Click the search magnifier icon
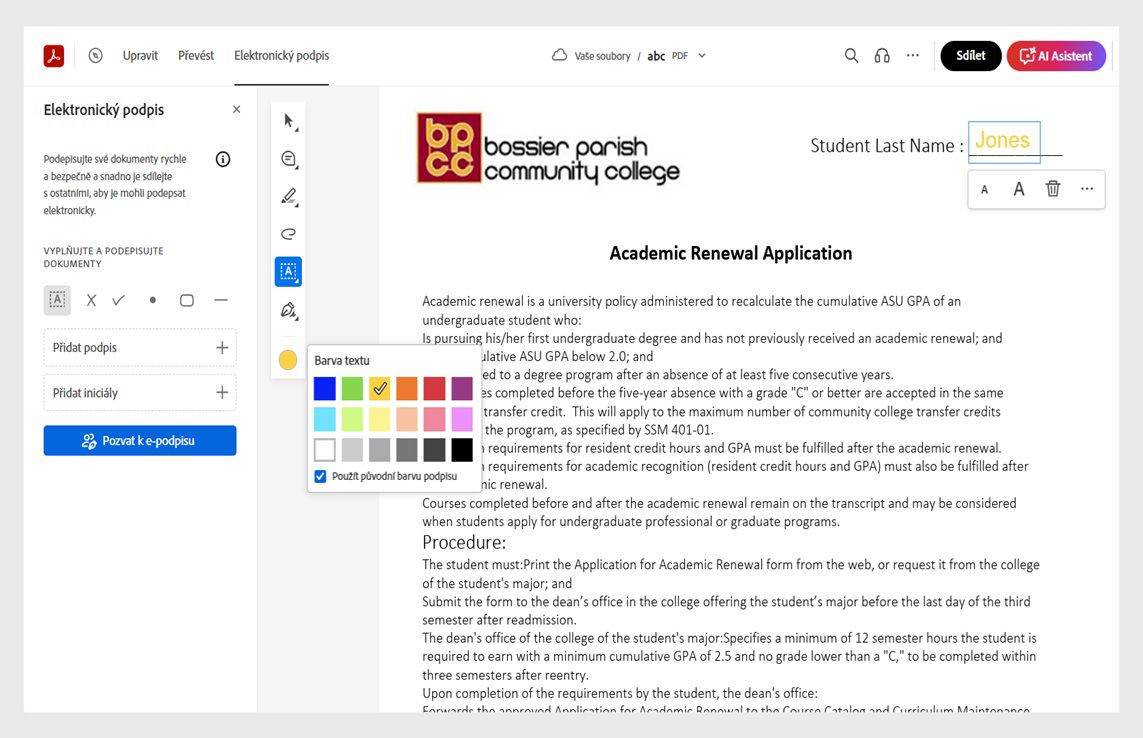1143x738 pixels. pos(851,56)
